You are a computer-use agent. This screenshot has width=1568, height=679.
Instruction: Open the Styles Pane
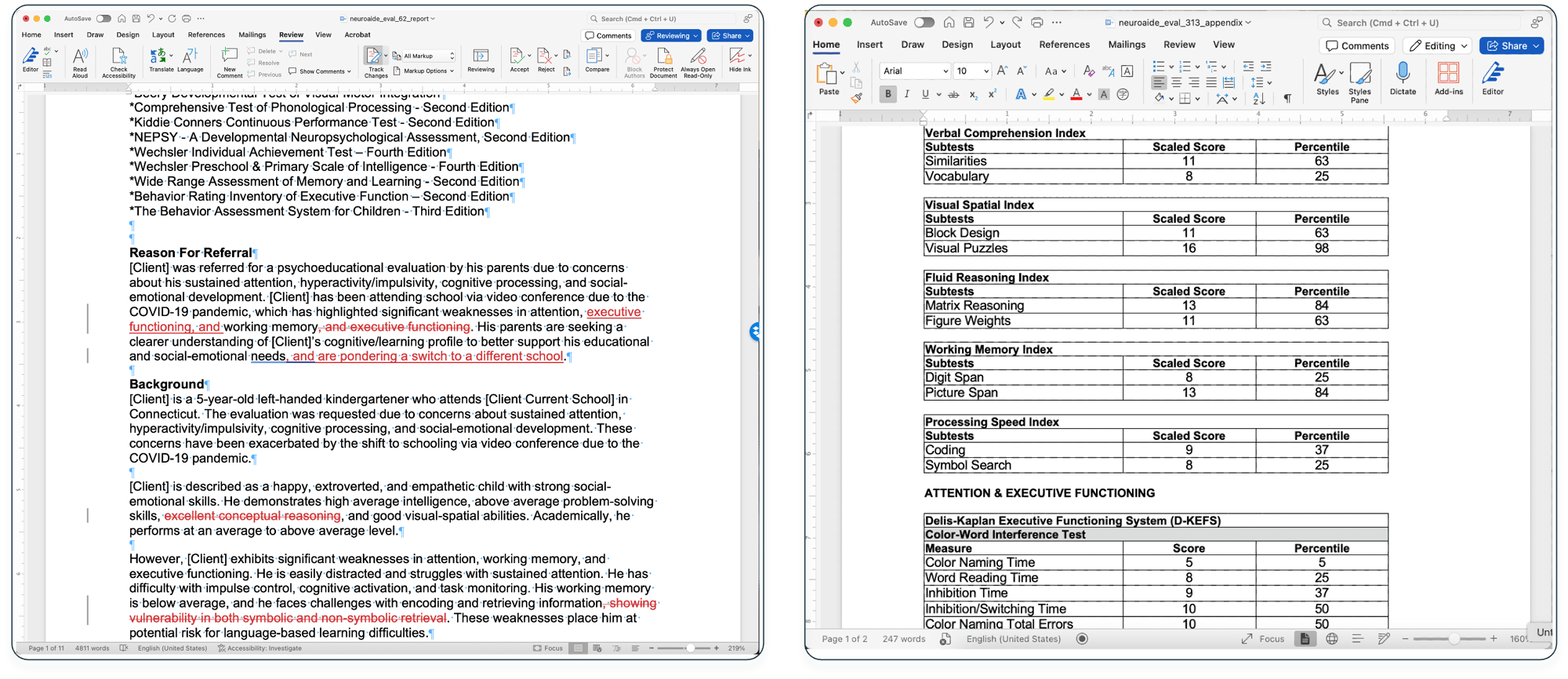tap(1360, 83)
